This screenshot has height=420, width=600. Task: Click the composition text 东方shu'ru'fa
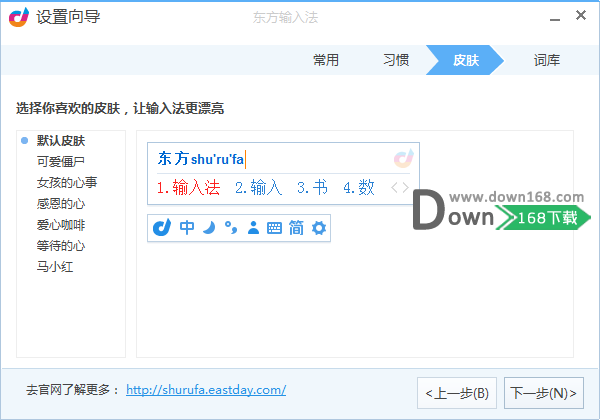pos(201,159)
